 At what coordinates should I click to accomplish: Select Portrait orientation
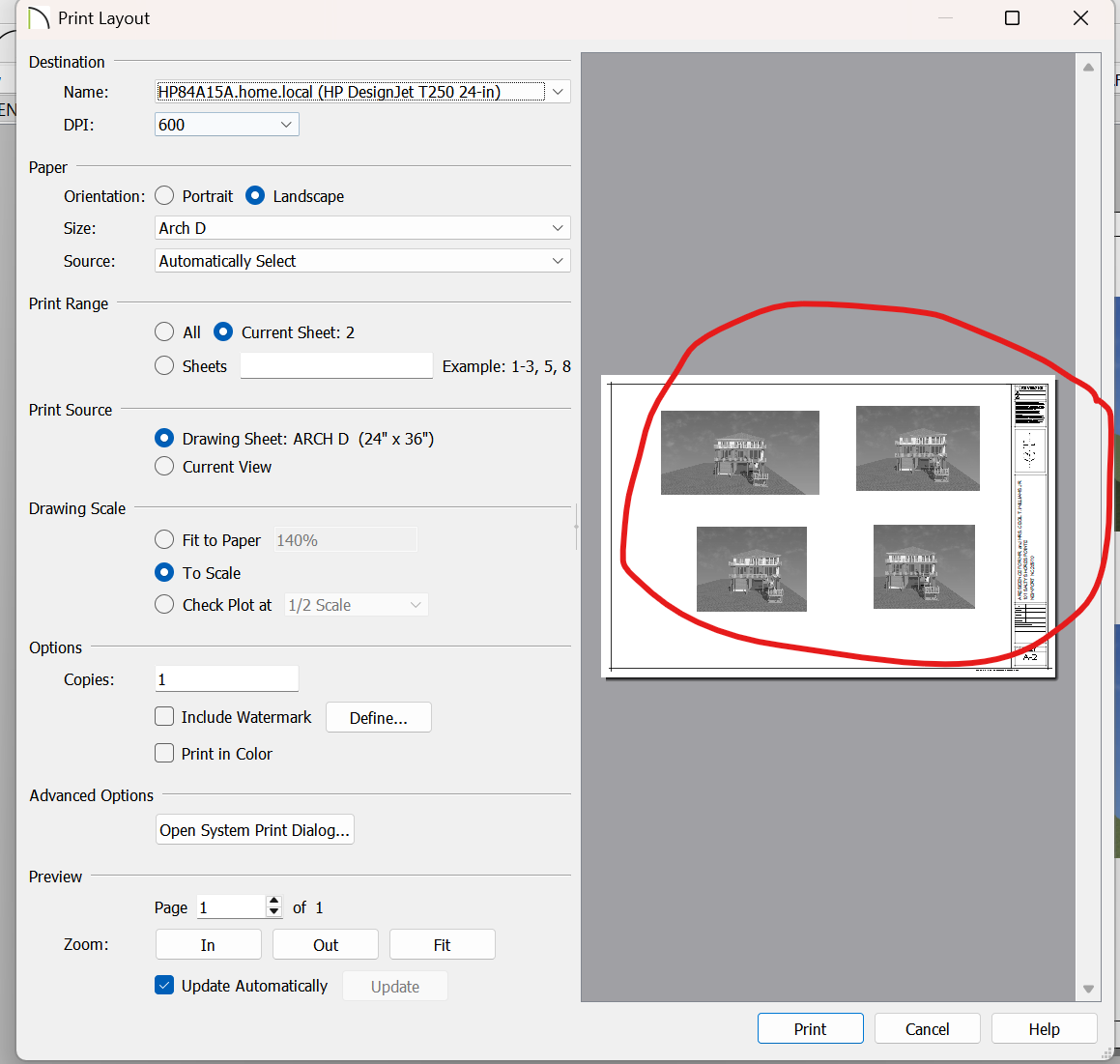click(165, 196)
